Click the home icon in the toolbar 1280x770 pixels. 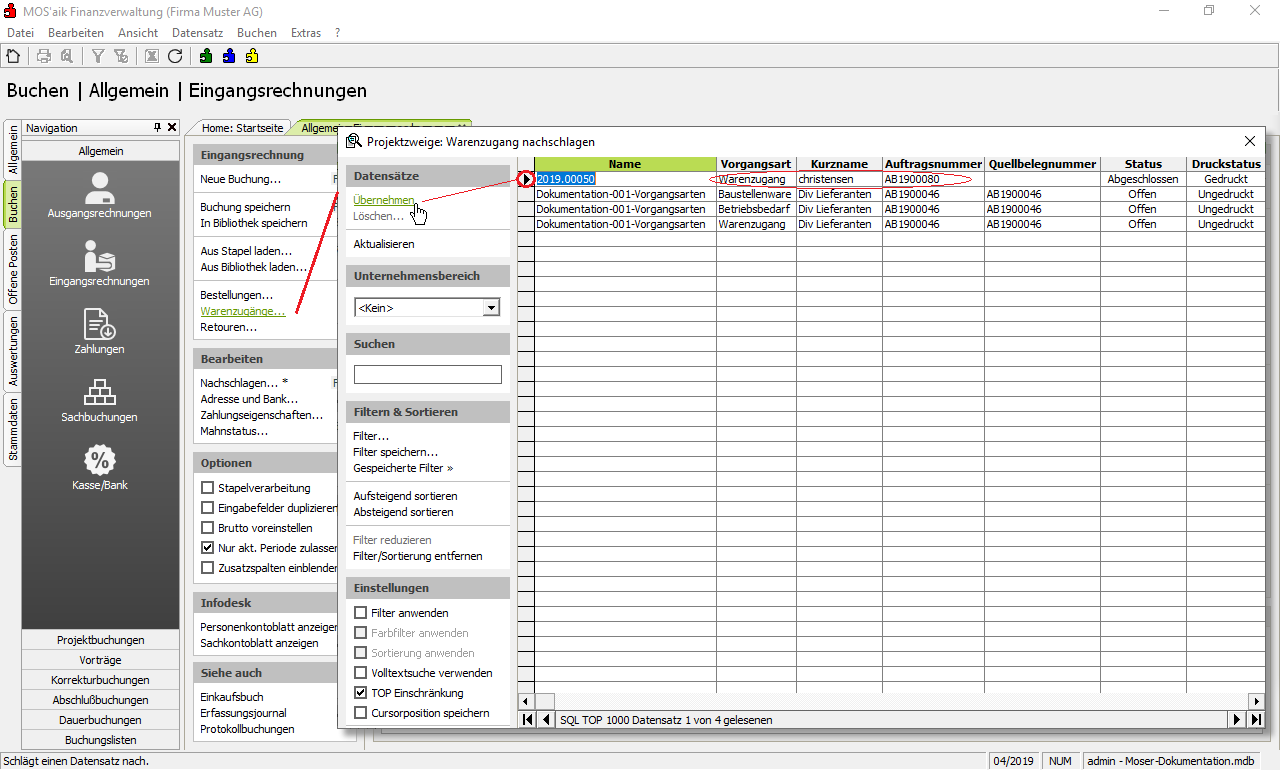(13, 57)
